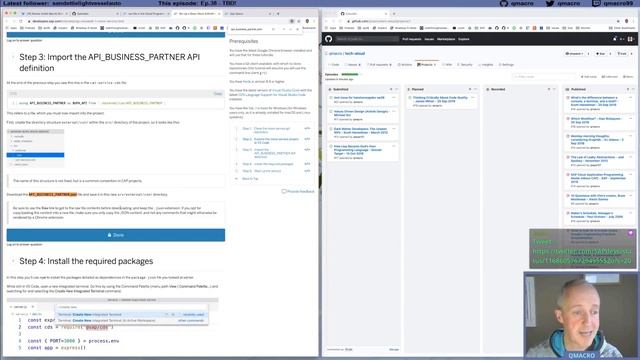Open the tech-aloud repository link

355,53
